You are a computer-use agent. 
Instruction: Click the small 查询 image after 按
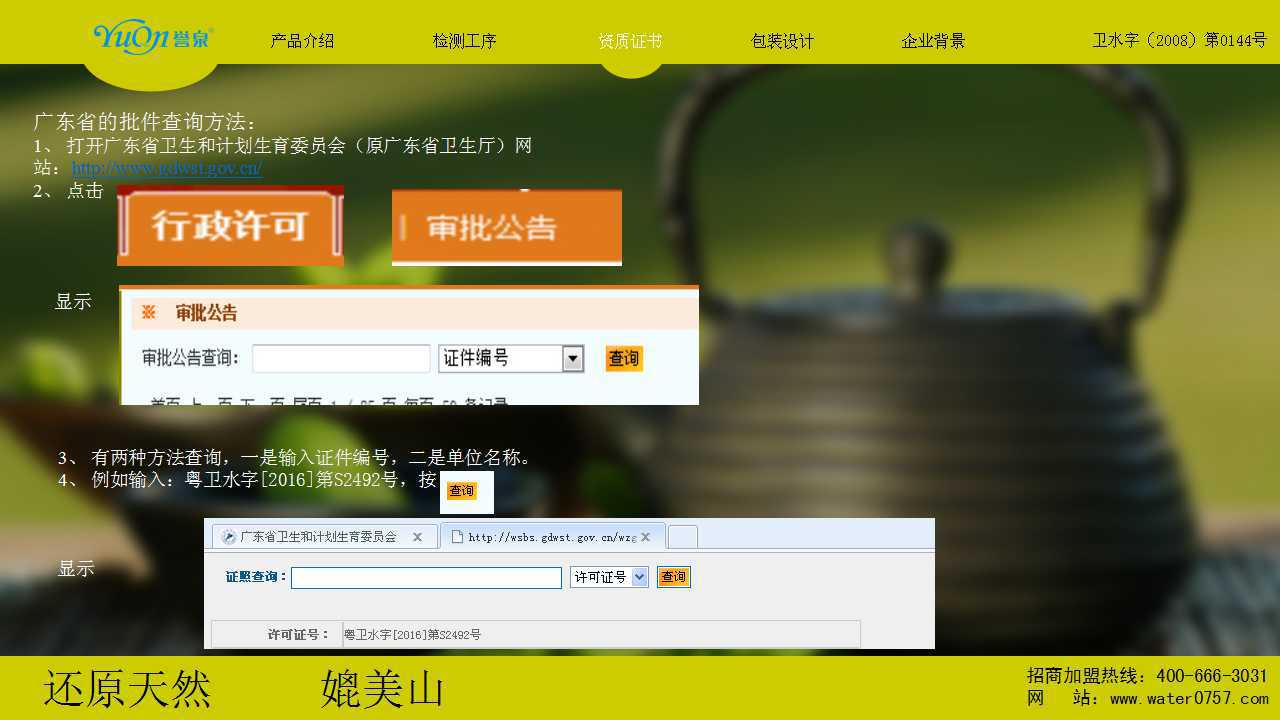(x=462, y=491)
